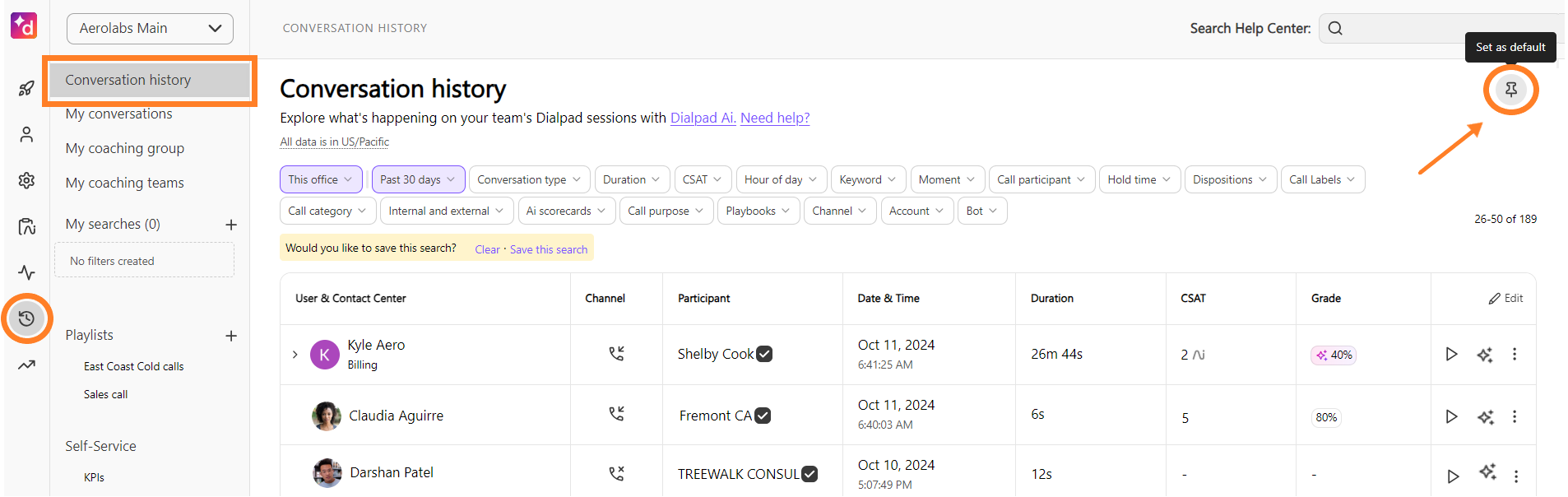Open more options for Darshan Patel row
Image resolution: width=1568 pixels, height=497 pixels.
click(x=1516, y=476)
